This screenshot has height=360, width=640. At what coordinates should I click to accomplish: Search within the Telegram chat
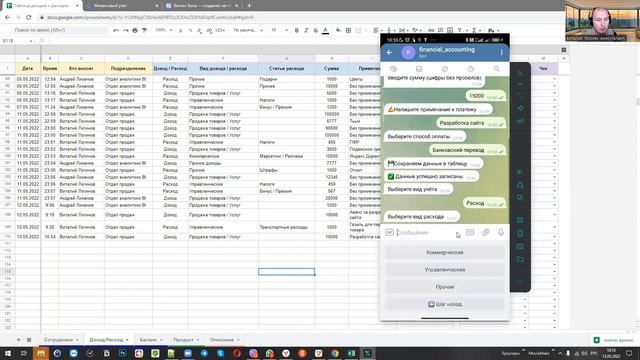[496, 69]
